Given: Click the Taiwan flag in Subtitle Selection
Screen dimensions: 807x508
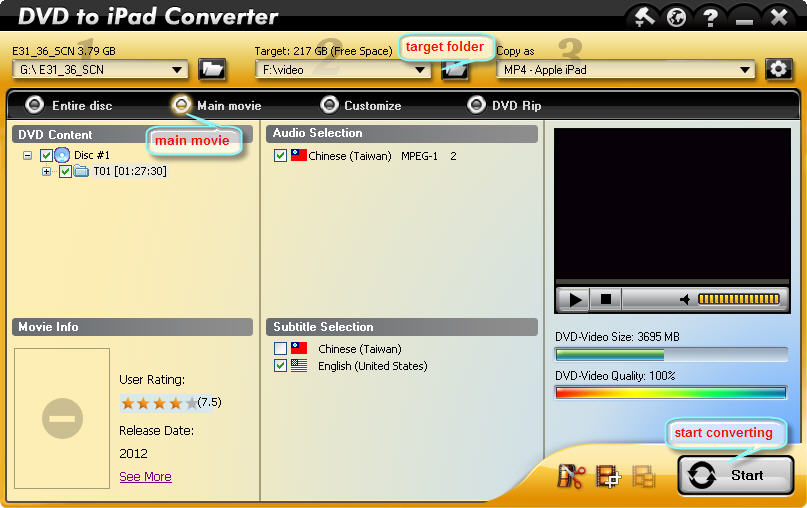Looking at the screenshot, I should pos(299,348).
